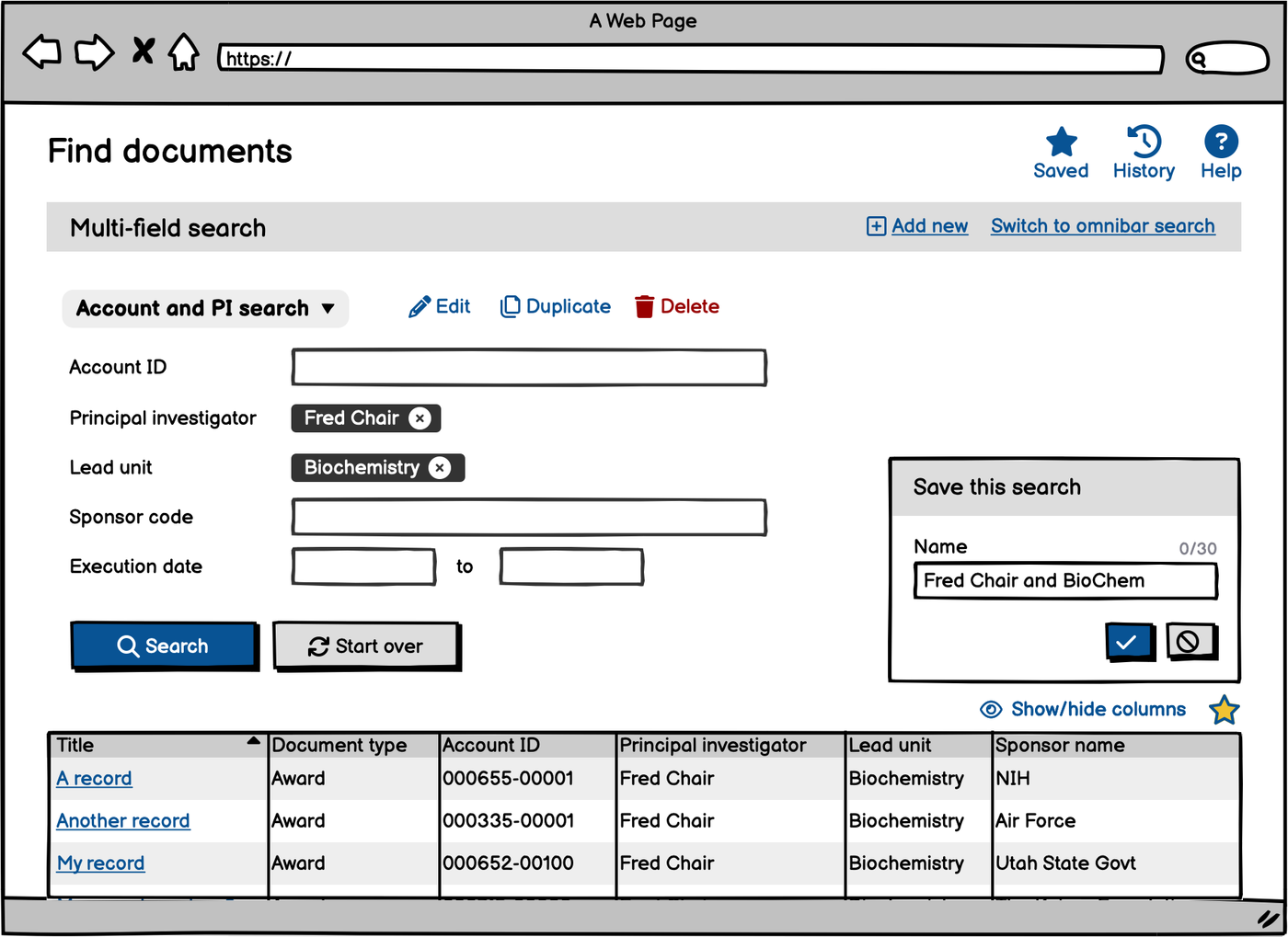
Task: Toggle Show/hide columns eye link
Action: 1083,709
